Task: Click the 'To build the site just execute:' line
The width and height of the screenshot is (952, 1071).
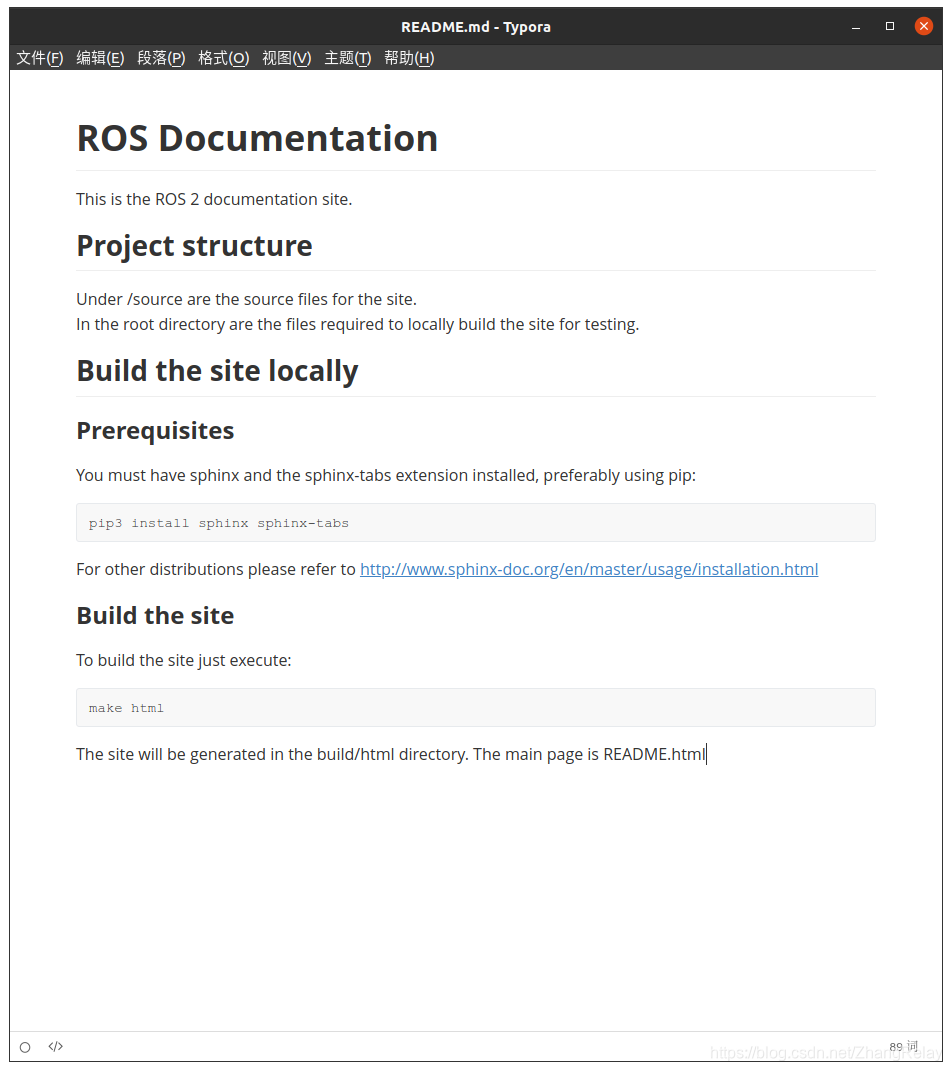Action: click(184, 660)
